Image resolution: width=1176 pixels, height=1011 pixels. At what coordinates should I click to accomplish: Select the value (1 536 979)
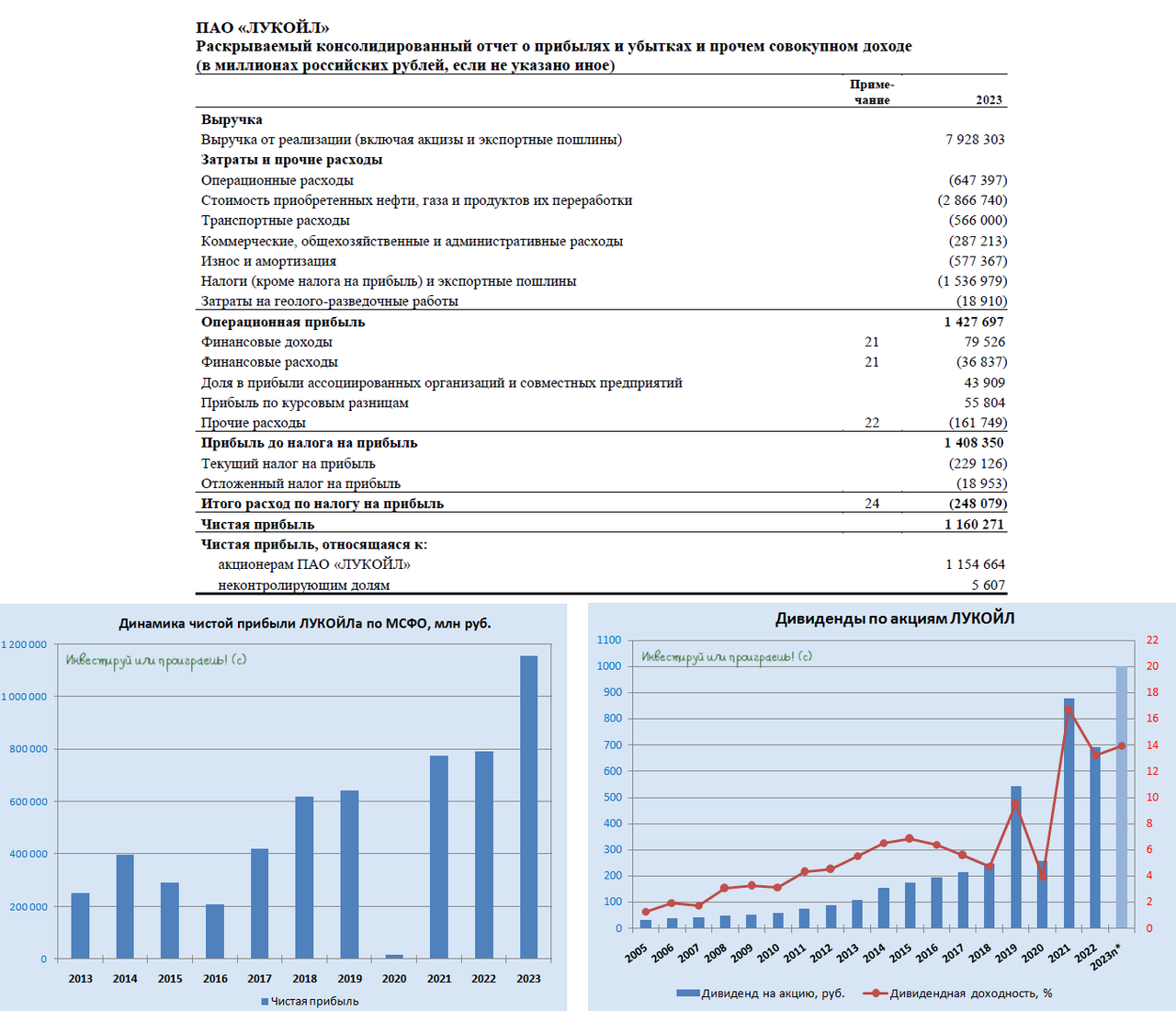coord(972,281)
